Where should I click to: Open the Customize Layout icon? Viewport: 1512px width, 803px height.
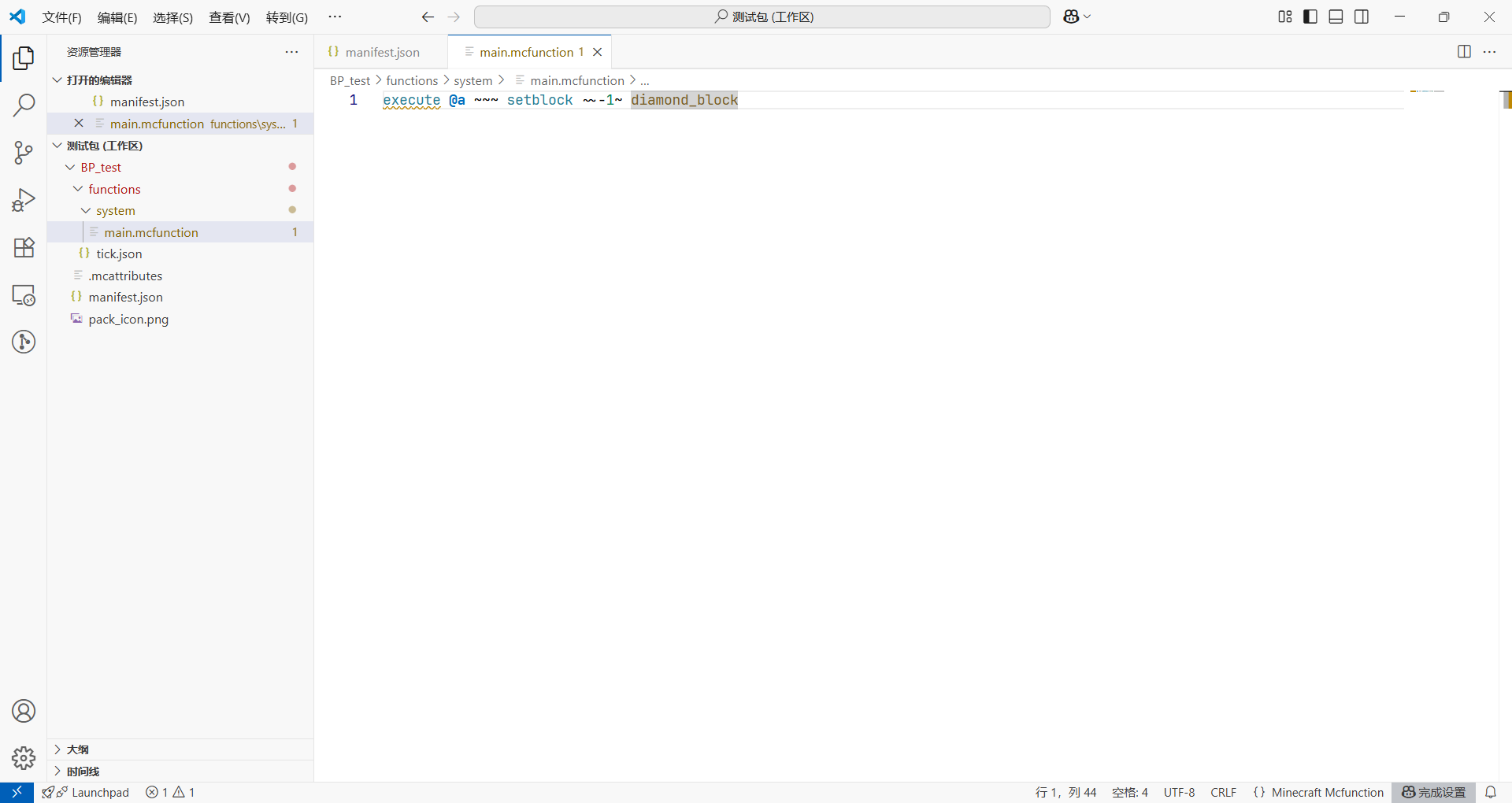click(x=1285, y=17)
